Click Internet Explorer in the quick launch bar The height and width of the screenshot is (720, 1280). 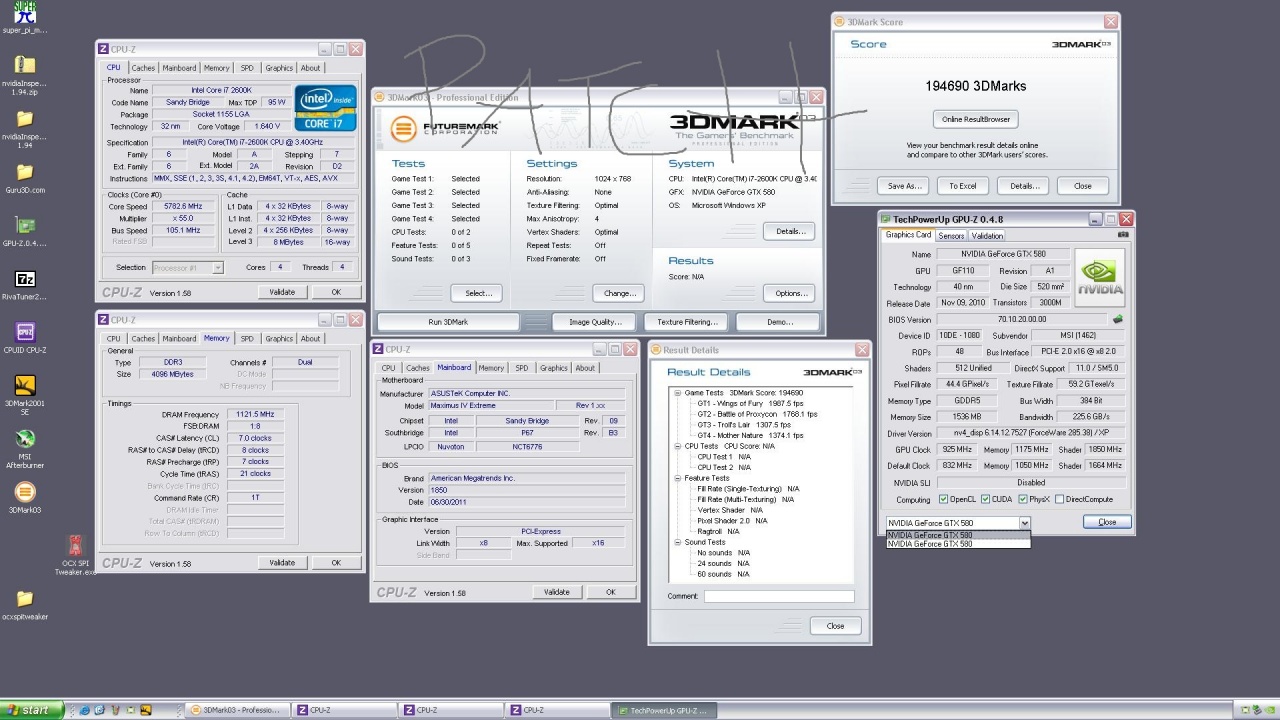pos(85,710)
